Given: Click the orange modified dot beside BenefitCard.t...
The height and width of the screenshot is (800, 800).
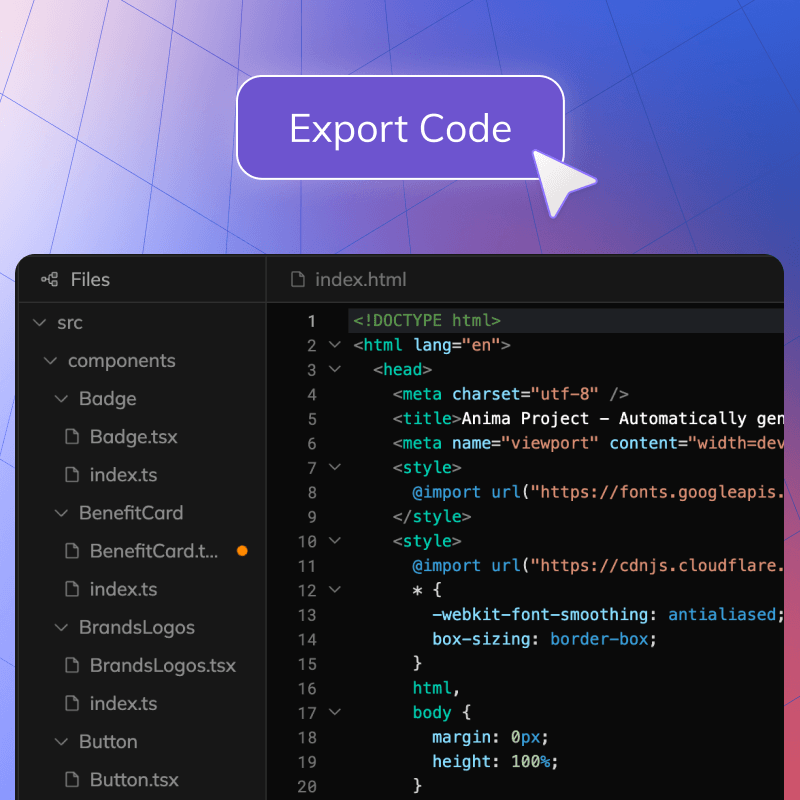Looking at the screenshot, I should 242,551.
